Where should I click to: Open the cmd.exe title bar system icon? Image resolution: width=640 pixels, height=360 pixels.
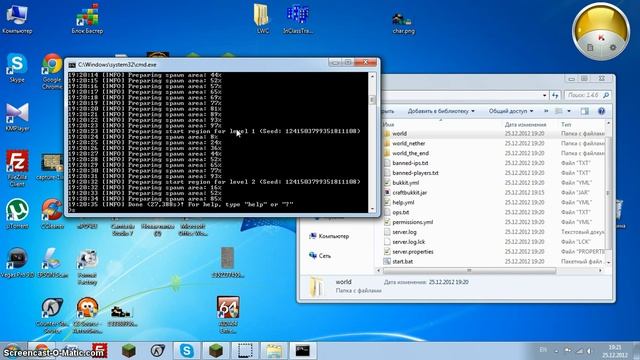pyautogui.click(x=72, y=64)
